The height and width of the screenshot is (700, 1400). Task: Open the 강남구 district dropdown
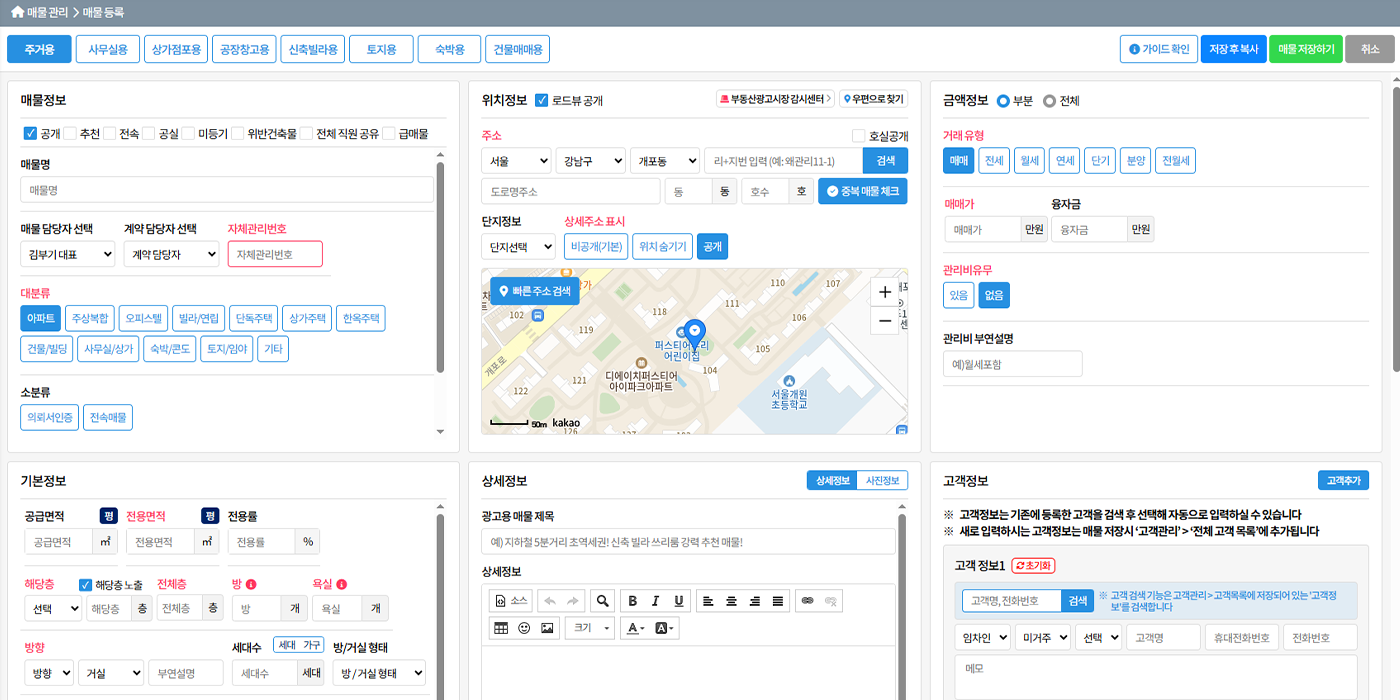tap(590, 160)
